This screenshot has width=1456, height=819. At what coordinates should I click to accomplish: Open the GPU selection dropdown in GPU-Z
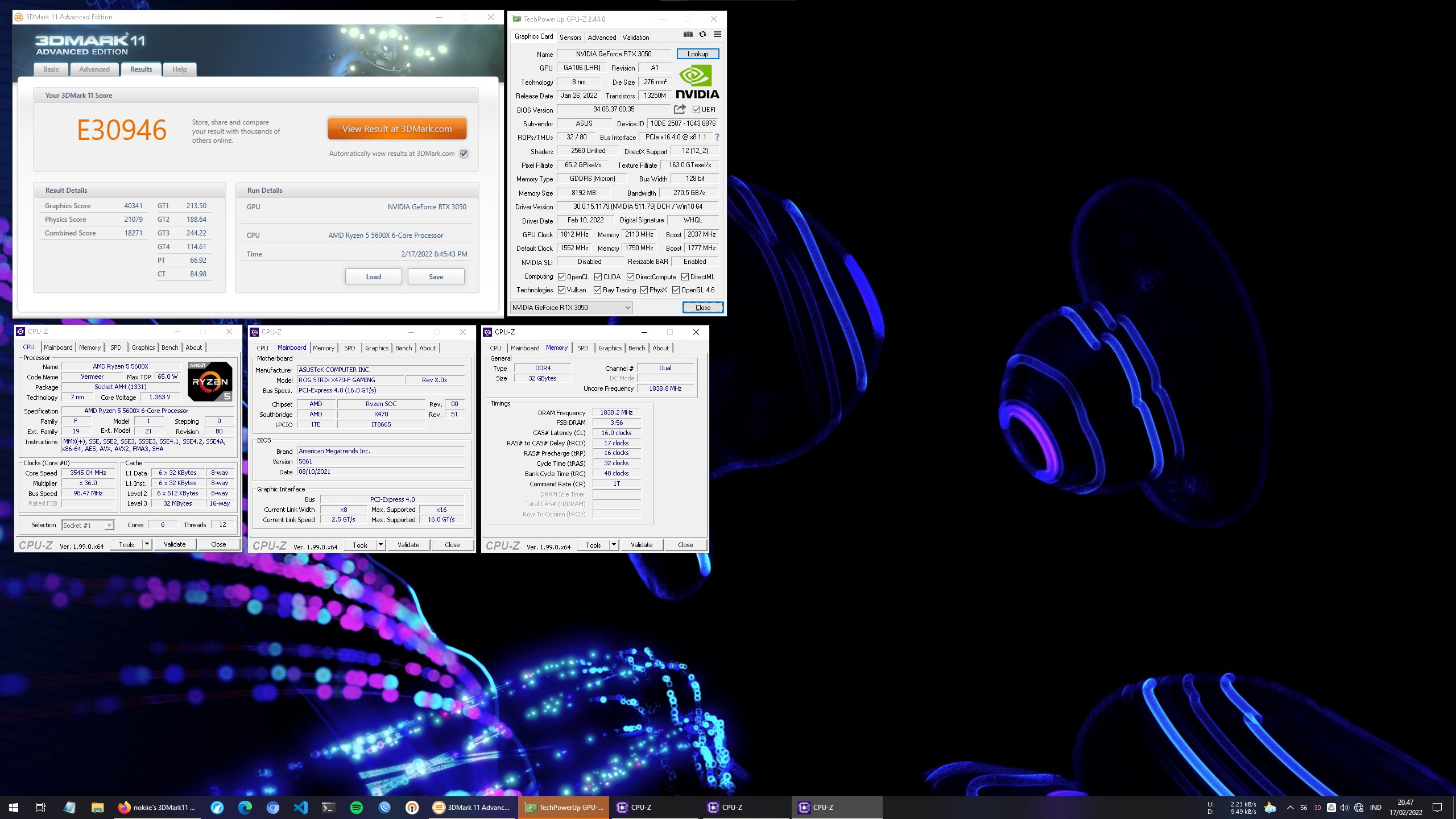[x=571, y=308]
